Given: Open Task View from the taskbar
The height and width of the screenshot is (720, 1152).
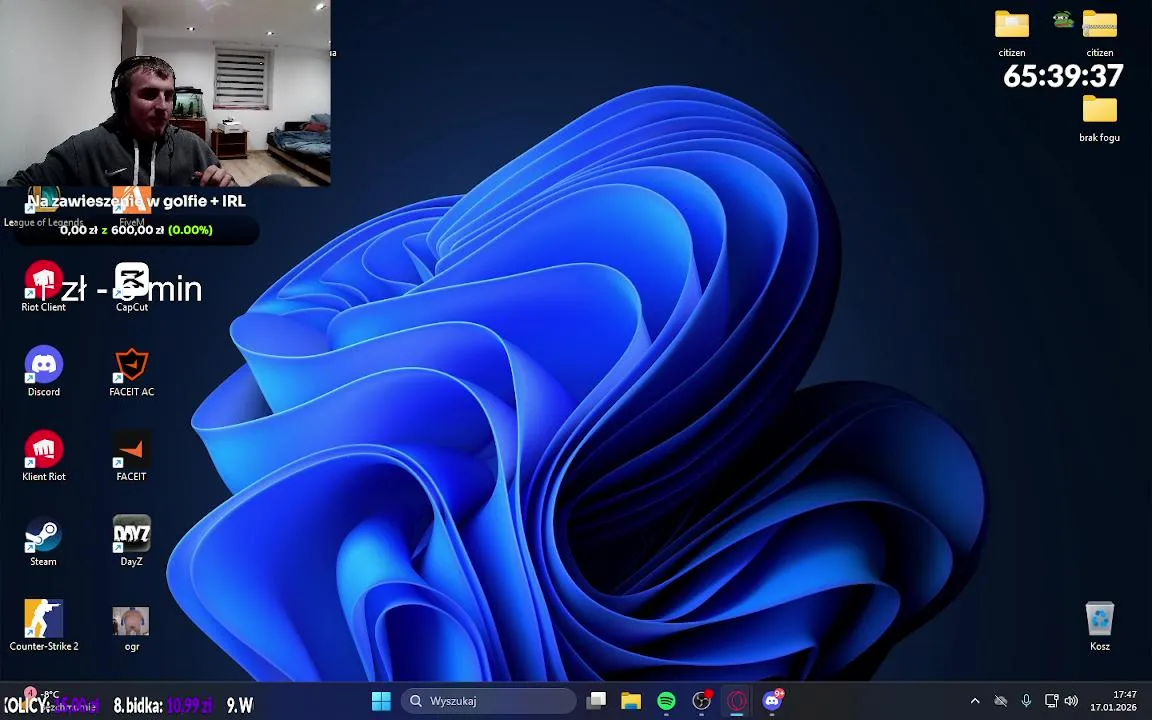Looking at the screenshot, I should (596, 701).
